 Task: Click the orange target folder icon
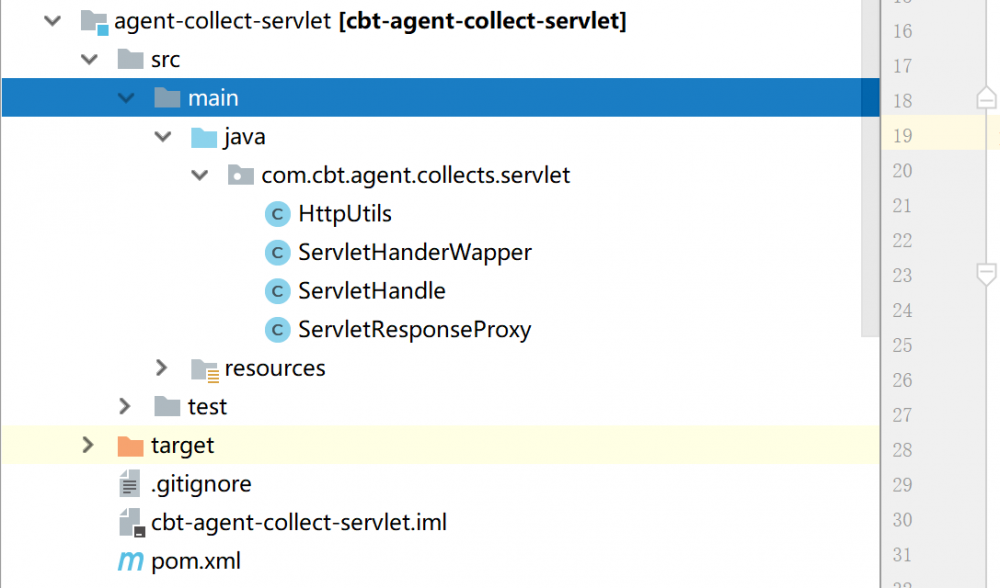[130, 445]
